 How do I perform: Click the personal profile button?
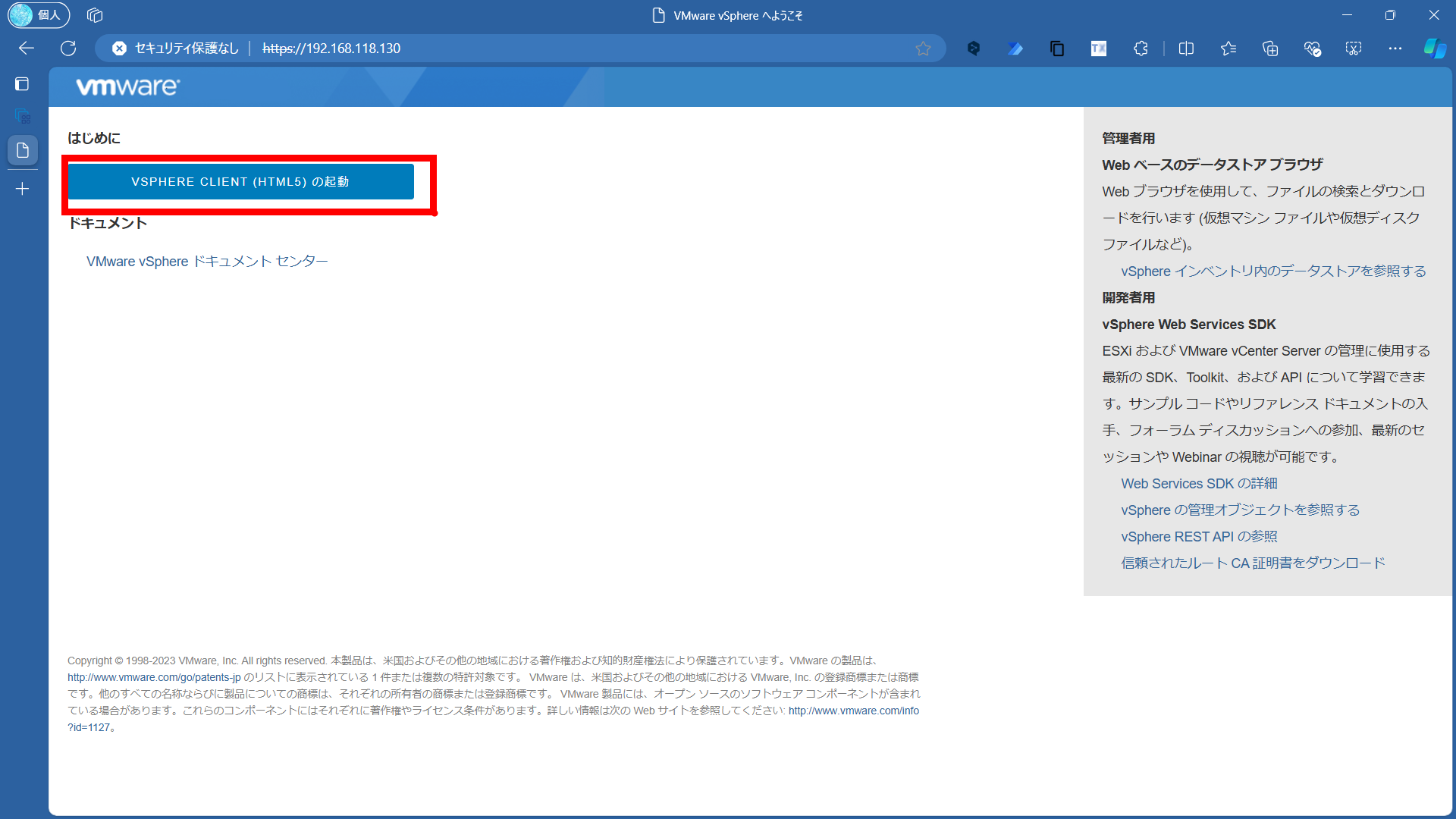point(38,15)
